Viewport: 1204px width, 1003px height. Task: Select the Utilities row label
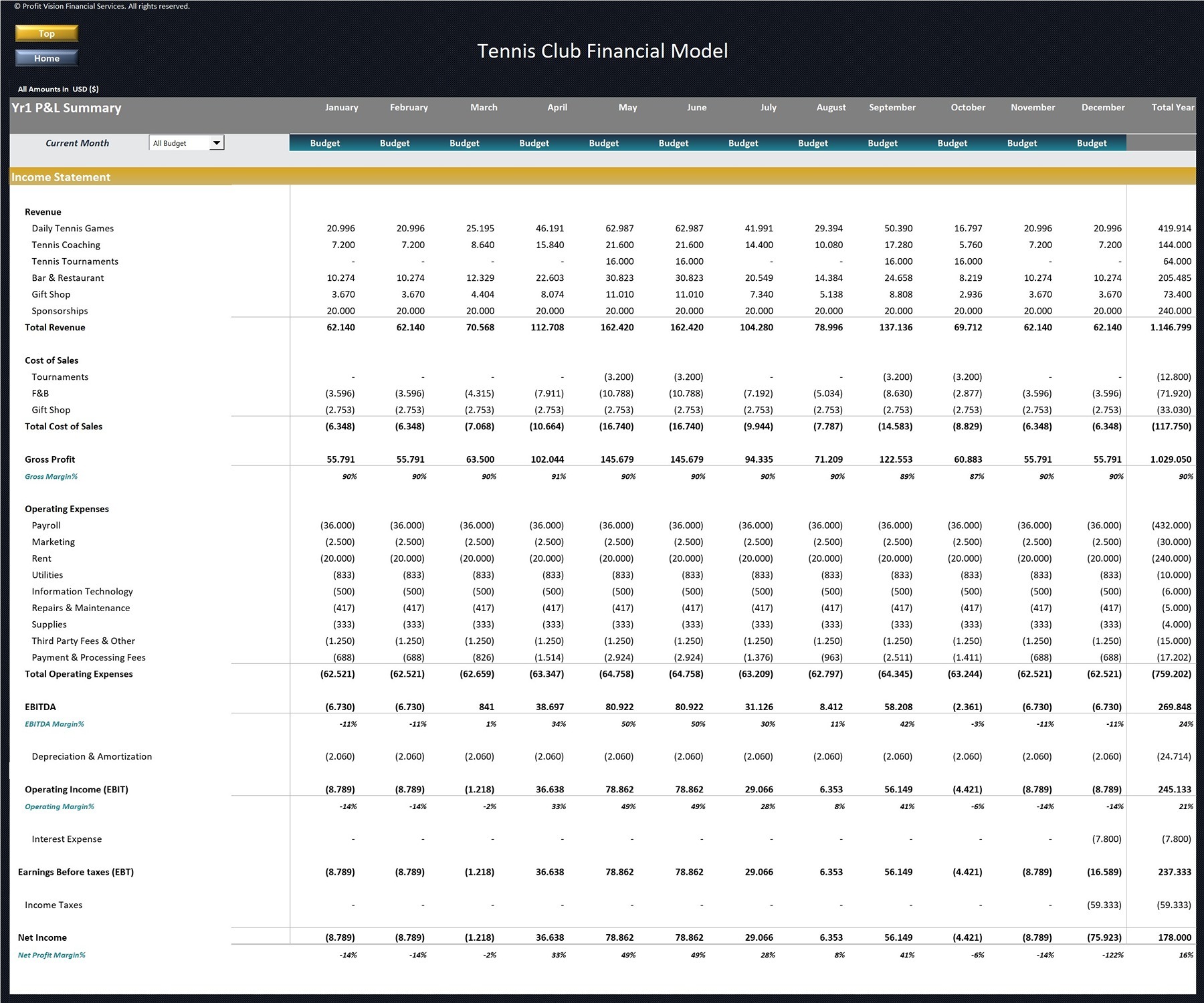click(x=47, y=575)
